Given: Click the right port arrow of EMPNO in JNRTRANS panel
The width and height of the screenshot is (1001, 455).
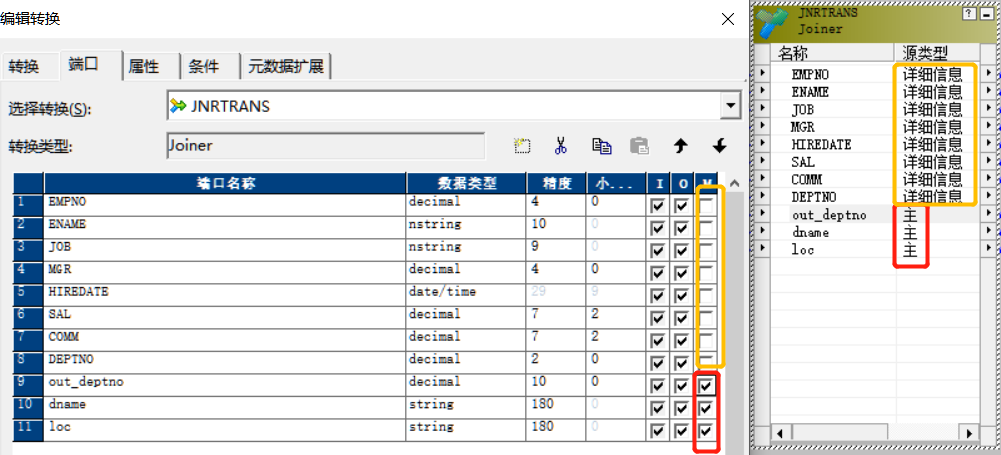Looking at the screenshot, I should 988,73.
